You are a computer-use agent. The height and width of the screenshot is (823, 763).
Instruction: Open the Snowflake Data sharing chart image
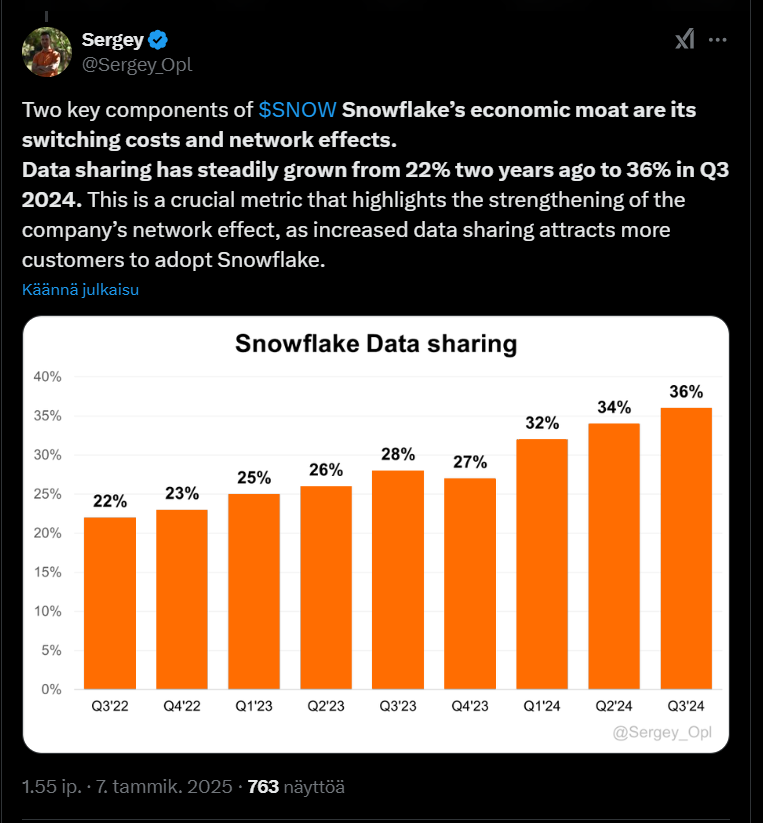pyautogui.click(x=376, y=534)
